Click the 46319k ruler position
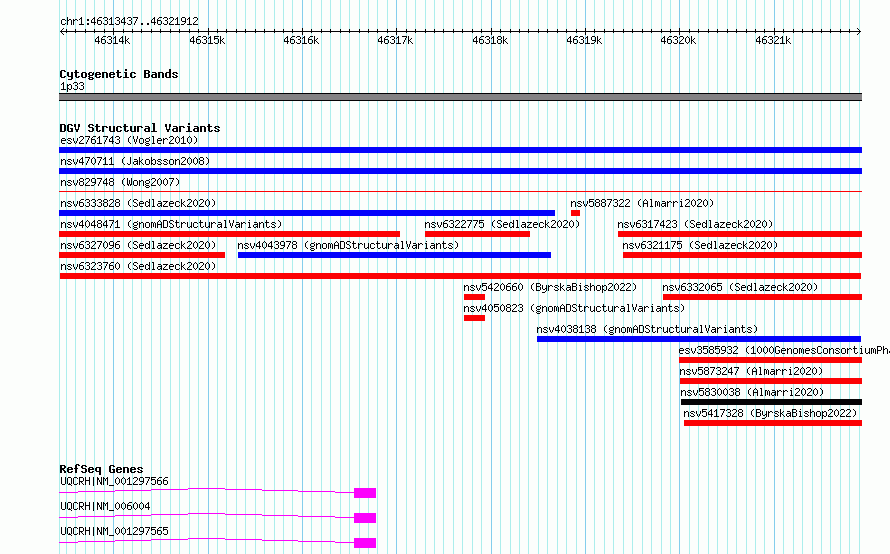 tap(584, 40)
